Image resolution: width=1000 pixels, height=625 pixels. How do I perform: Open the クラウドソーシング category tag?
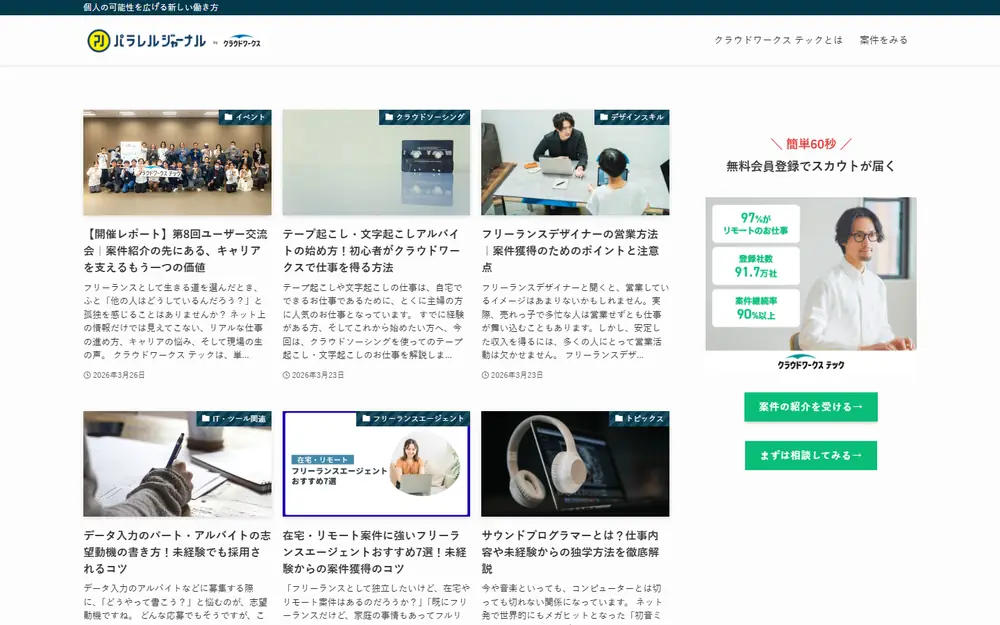pos(424,117)
